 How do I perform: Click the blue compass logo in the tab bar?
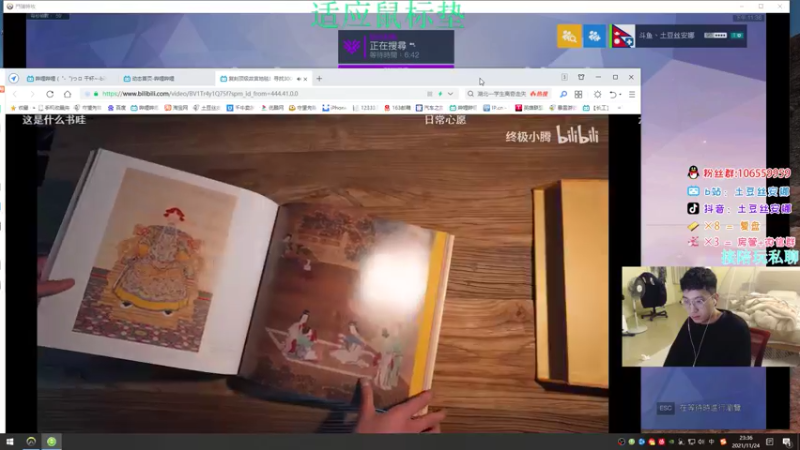click(14, 78)
